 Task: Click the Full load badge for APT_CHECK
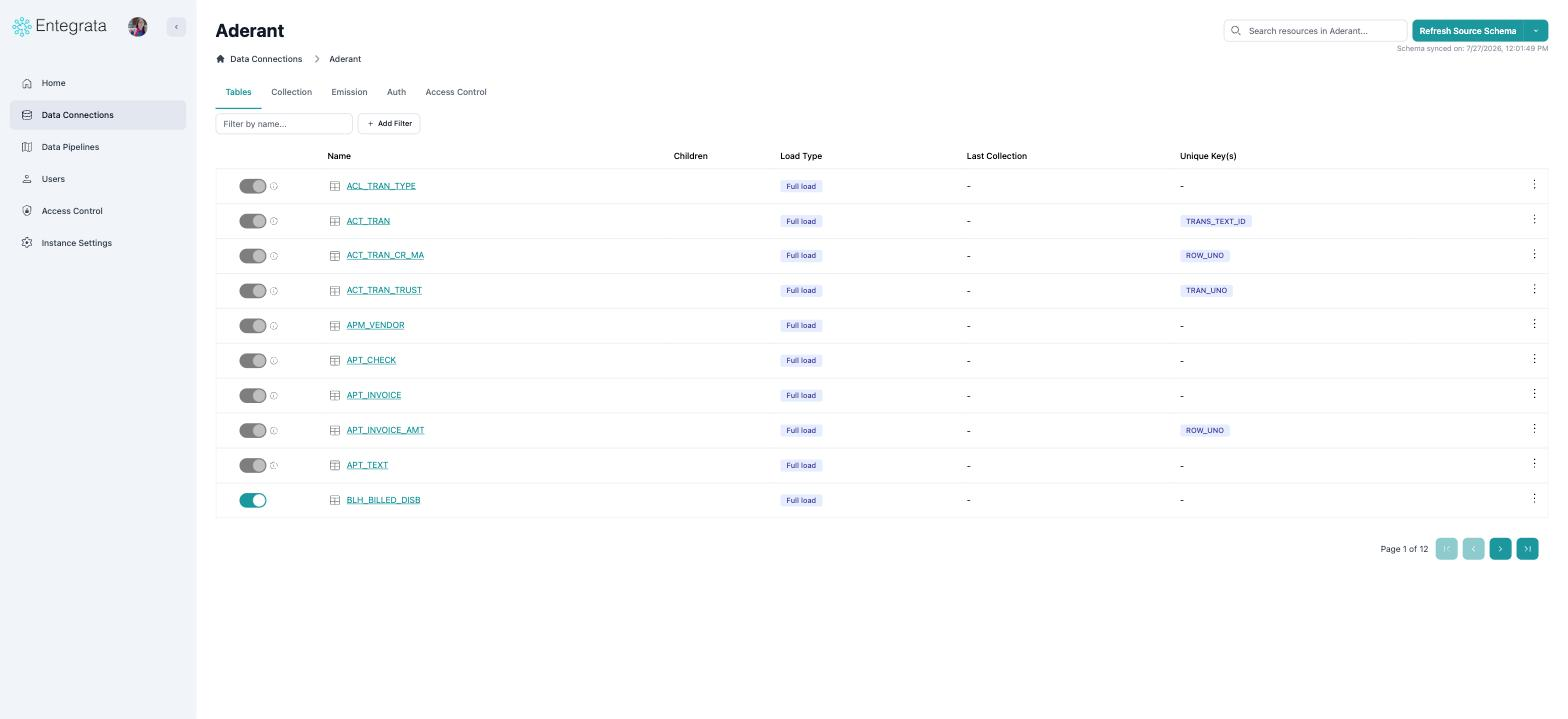point(801,361)
